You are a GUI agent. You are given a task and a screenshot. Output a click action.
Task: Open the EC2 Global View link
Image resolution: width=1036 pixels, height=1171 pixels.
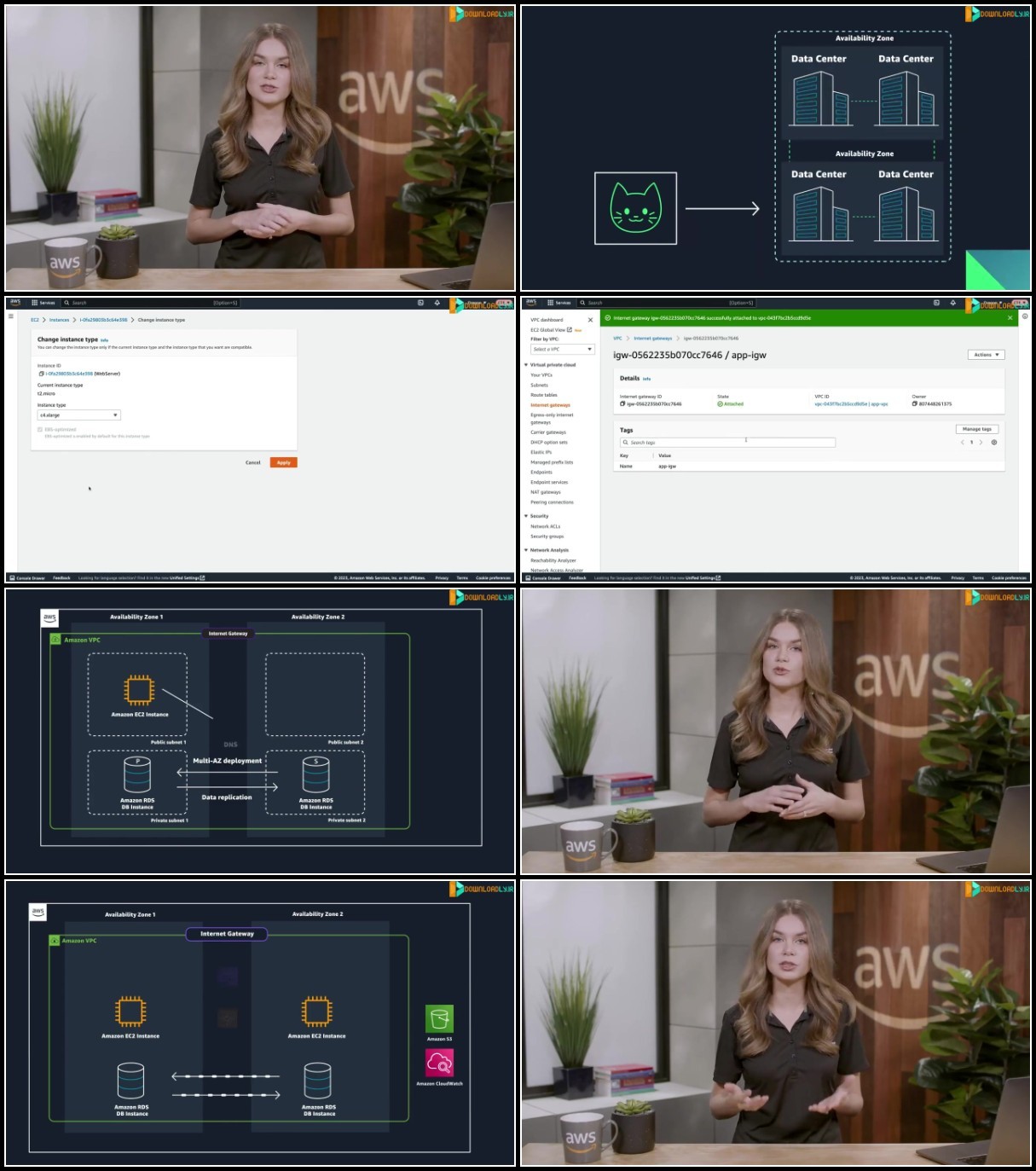coord(551,330)
